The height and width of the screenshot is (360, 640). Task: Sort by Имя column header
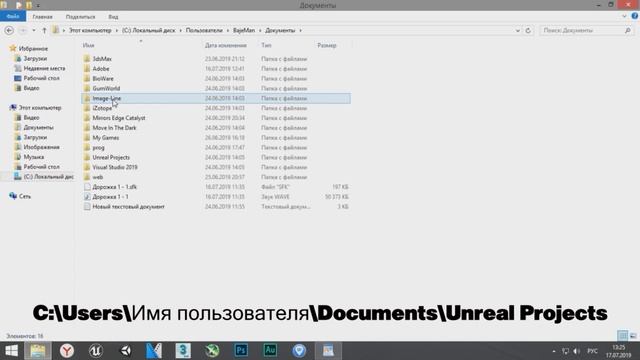click(x=88, y=45)
